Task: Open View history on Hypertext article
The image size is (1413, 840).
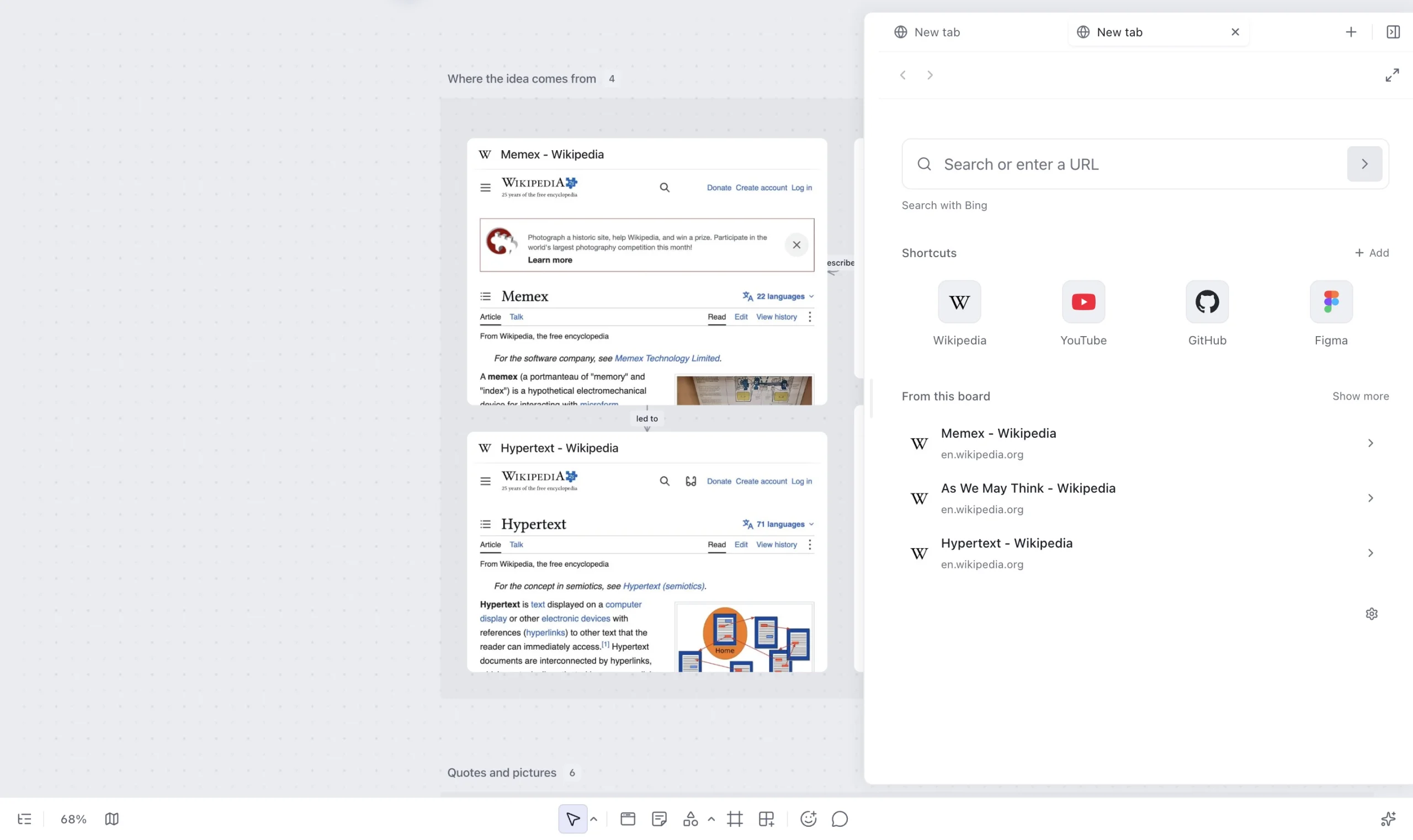Action: coord(776,545)
